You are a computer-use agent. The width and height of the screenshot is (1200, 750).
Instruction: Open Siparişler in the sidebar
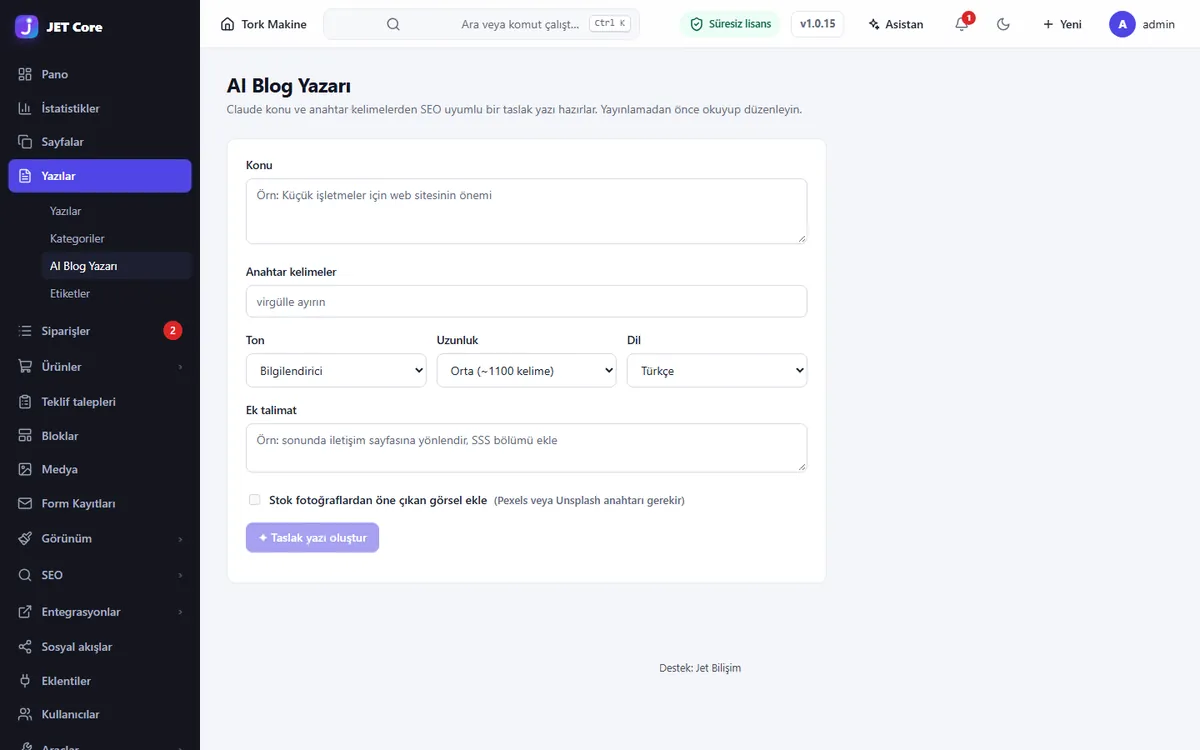[x=100, y=331]
